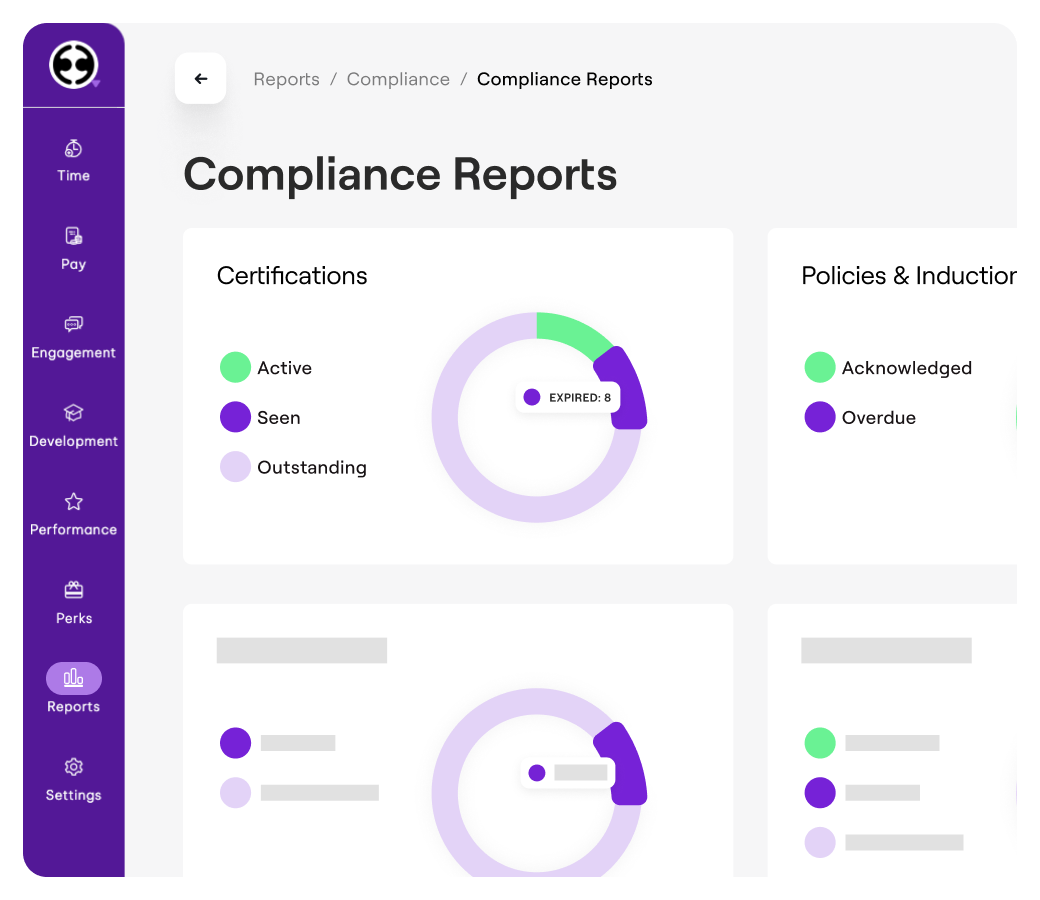
Task: Click the Reports bar chart icon
Action: [73, 678]
